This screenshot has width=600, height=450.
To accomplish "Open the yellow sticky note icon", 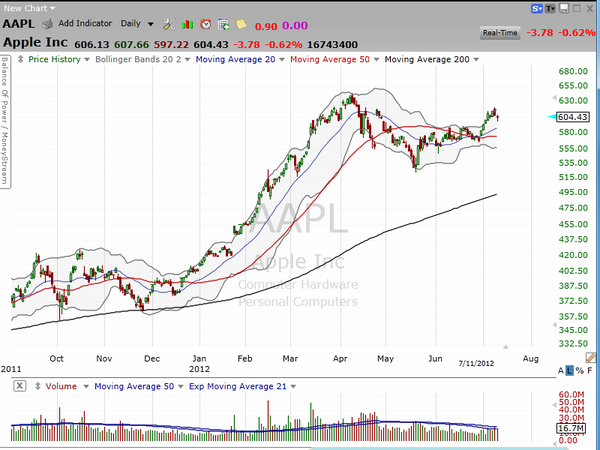I will [241, 24].
